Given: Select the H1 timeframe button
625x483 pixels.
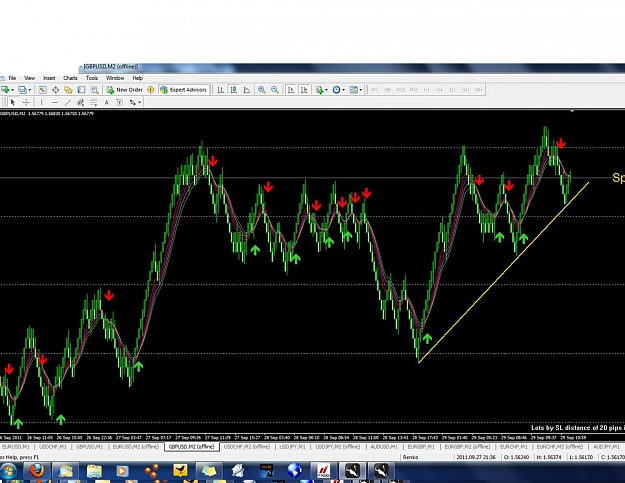Looking at the screenshot, I should (x=426, y=90).
